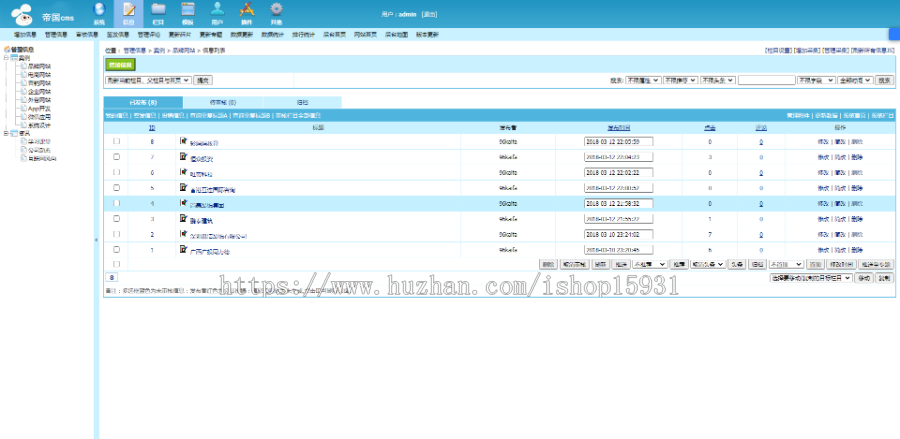Click the sidebar collapse arrow handle
900x439 pixels.
click(x=96, y=240)
